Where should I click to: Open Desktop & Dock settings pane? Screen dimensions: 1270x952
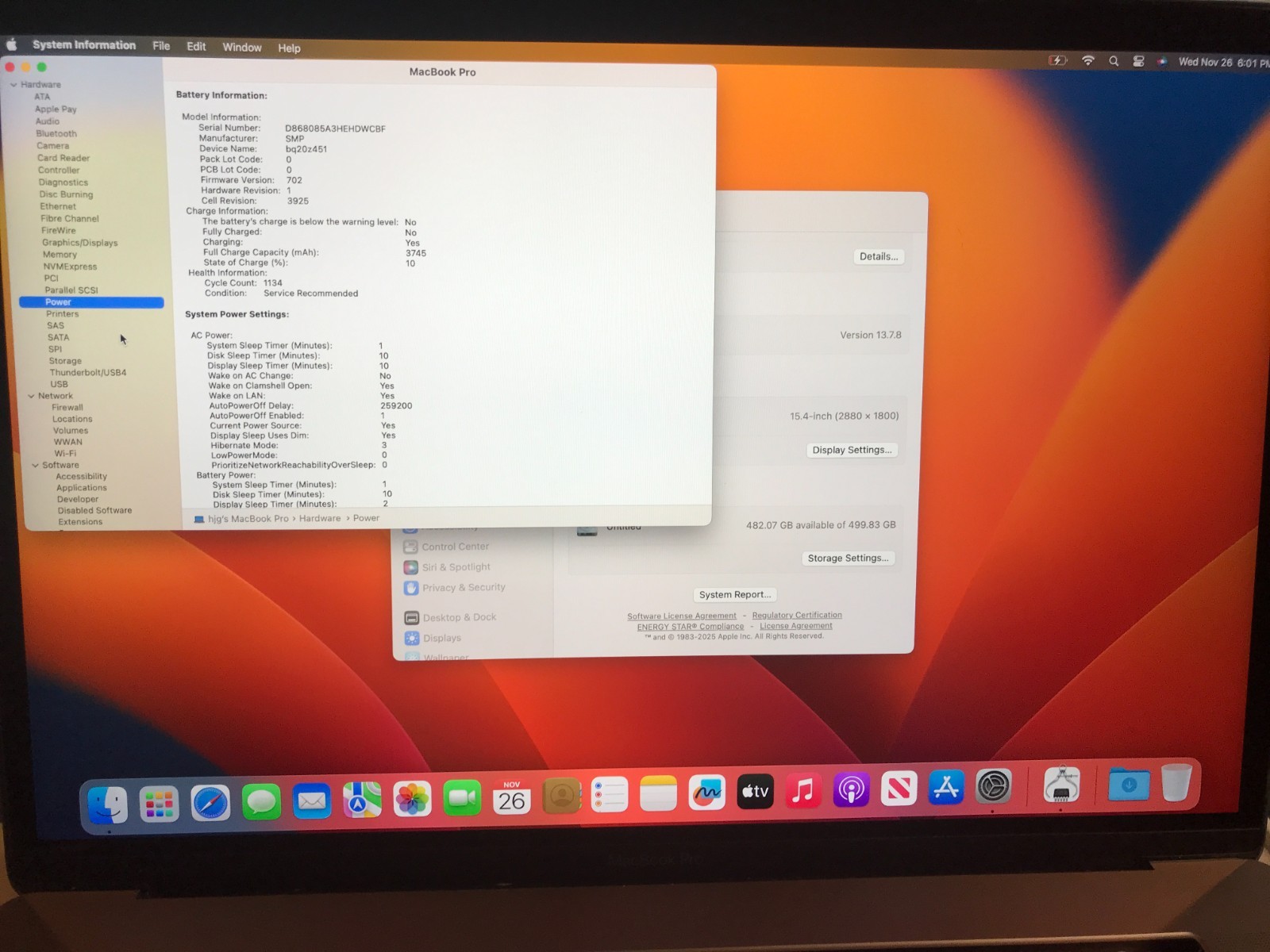point(451,618)
